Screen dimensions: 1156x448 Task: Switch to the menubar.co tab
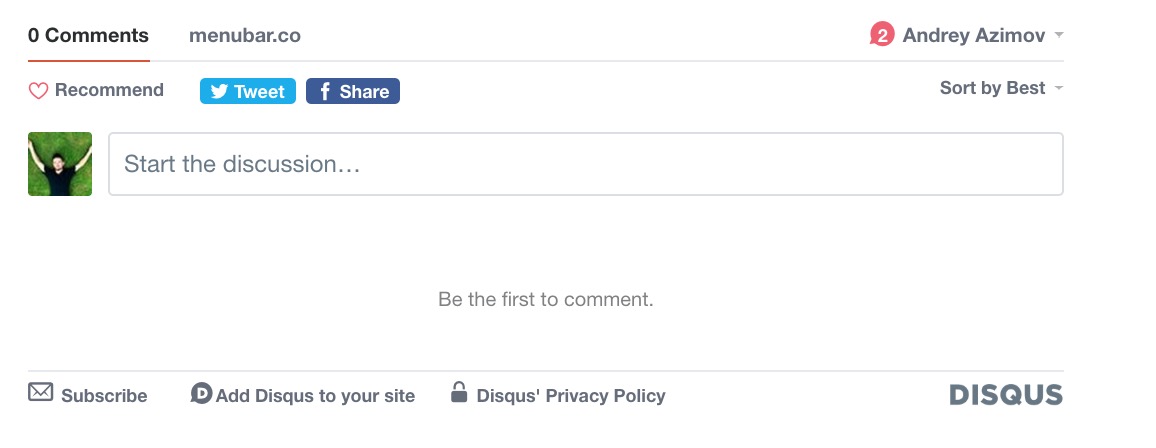[x=245, y=36]
